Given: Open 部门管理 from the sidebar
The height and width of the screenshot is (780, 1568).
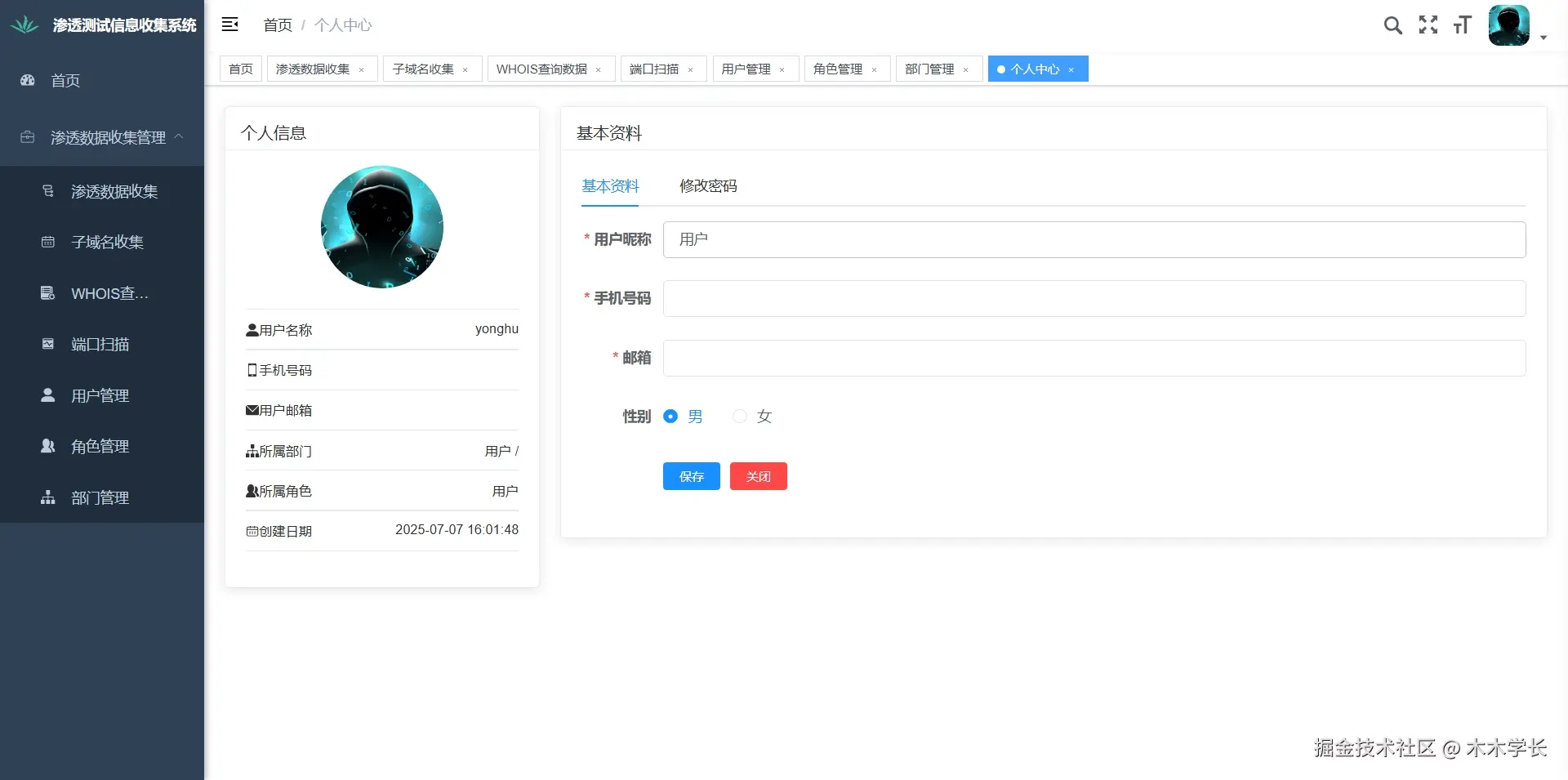Looking at the screenshot, I should pos(99,497).
